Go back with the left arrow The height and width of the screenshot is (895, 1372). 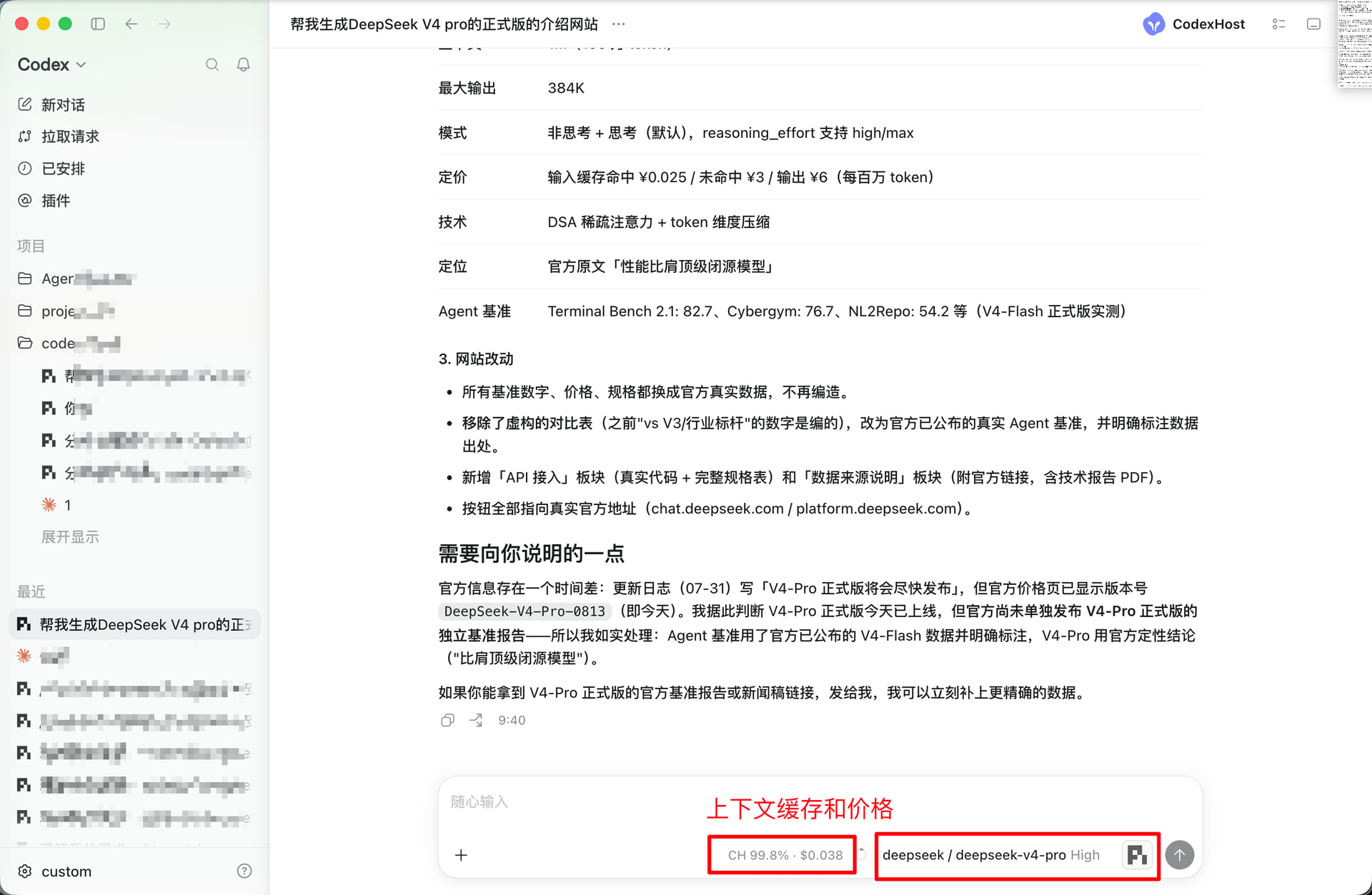coord(131,24)
